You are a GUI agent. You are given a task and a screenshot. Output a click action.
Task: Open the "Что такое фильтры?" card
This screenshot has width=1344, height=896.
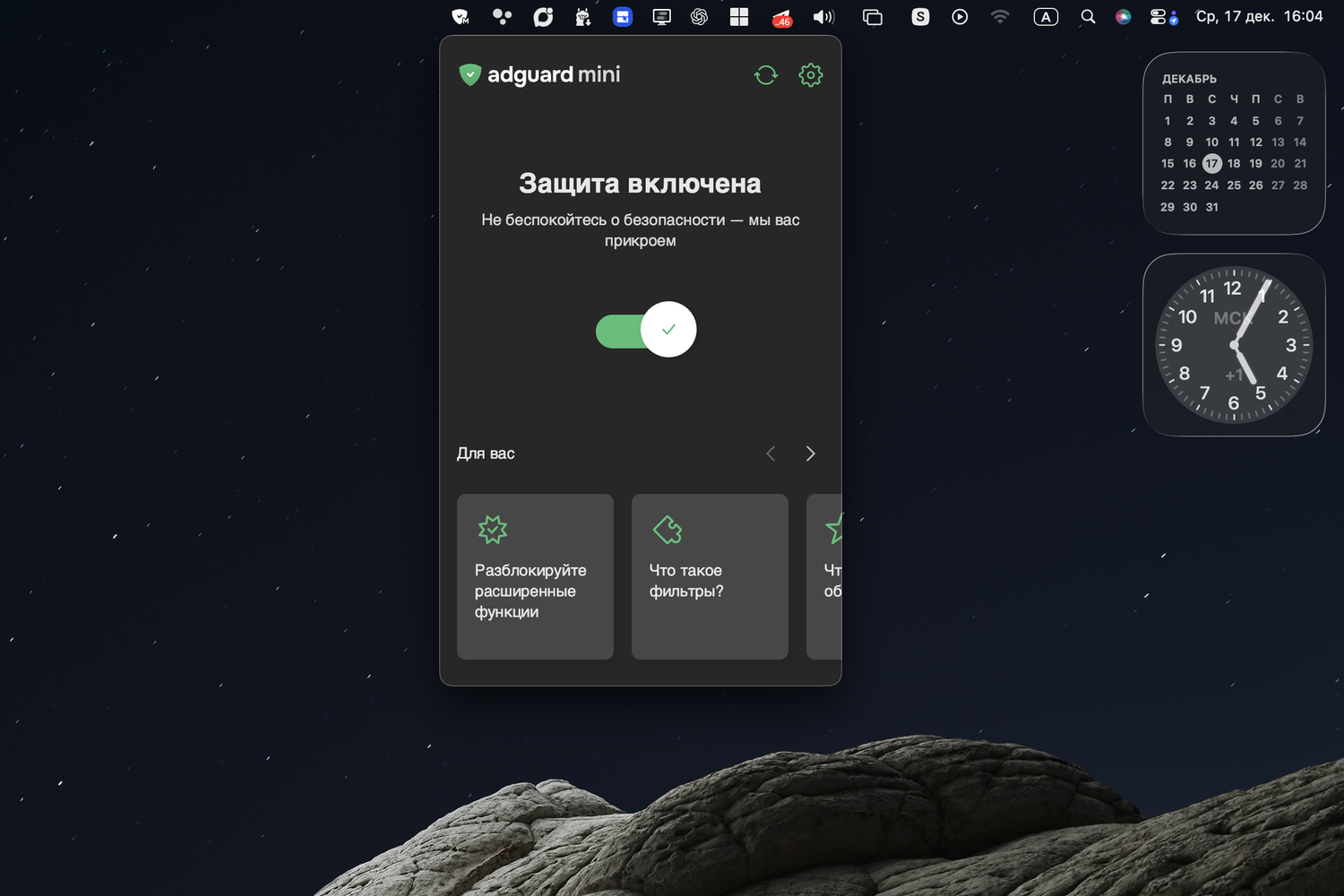pyautogui.click(x=710, y=577)
